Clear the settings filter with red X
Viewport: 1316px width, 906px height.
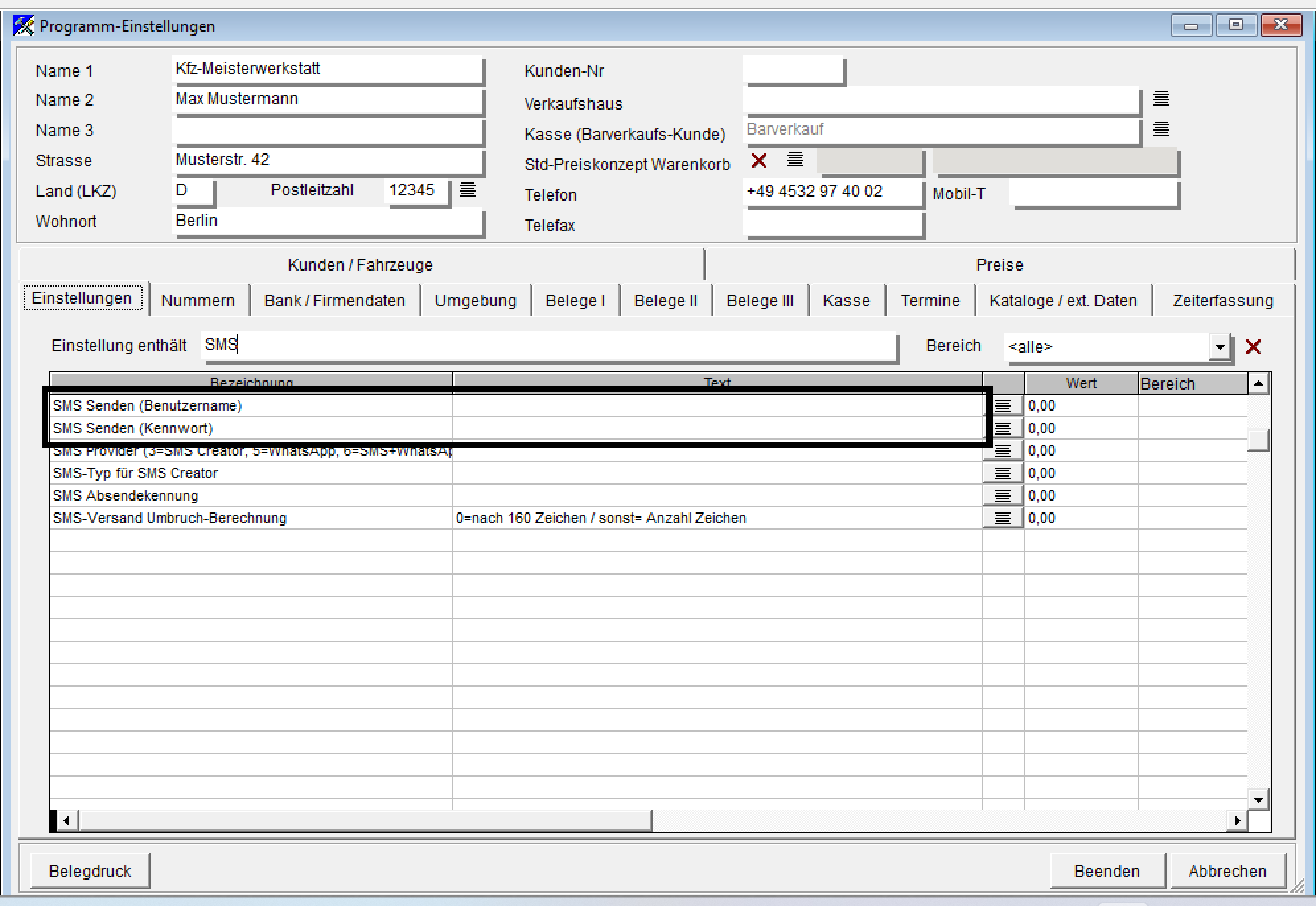coord(1253,346)
